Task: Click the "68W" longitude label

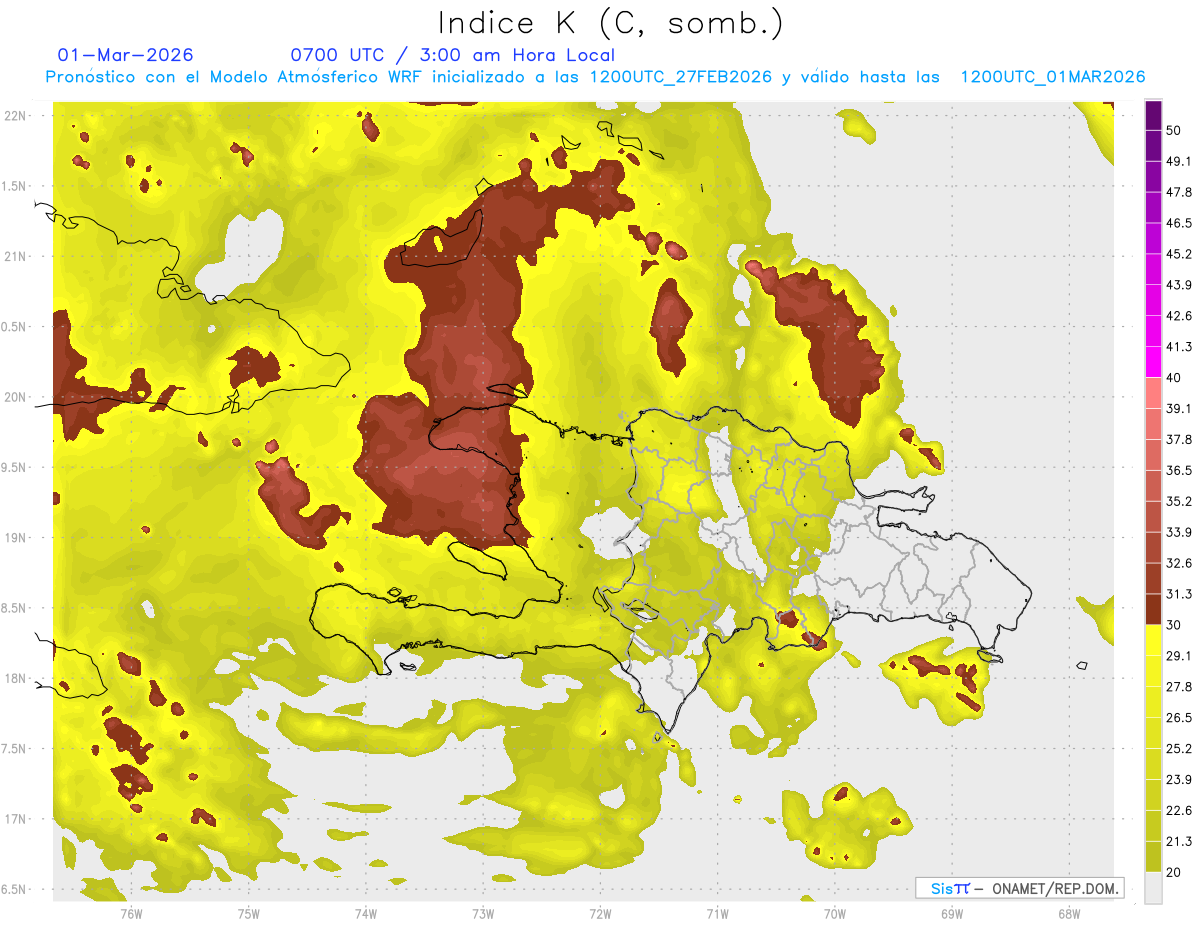Action: 1069,913
